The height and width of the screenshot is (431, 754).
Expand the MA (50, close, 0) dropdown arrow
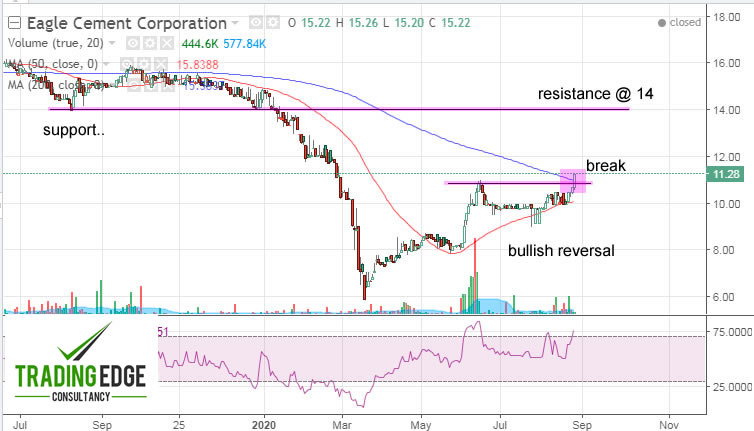pos(106,64)
